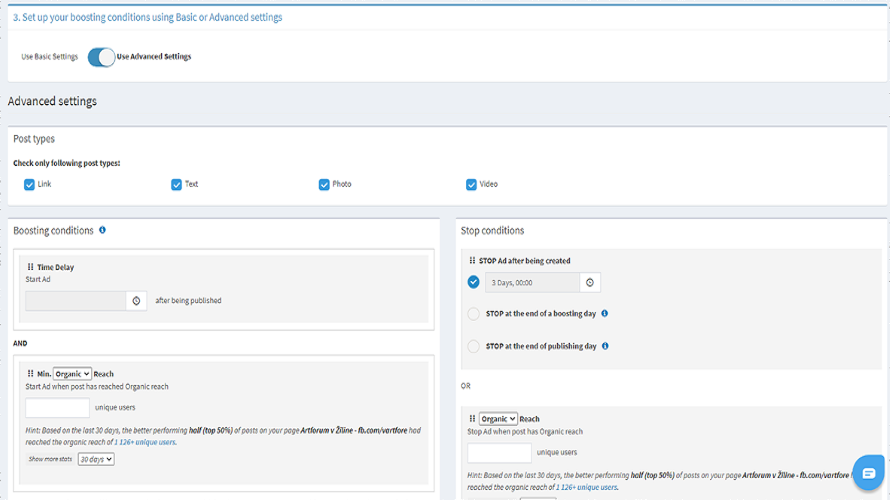
Task: Select STOP at end of boosting day
Action: 474,314
